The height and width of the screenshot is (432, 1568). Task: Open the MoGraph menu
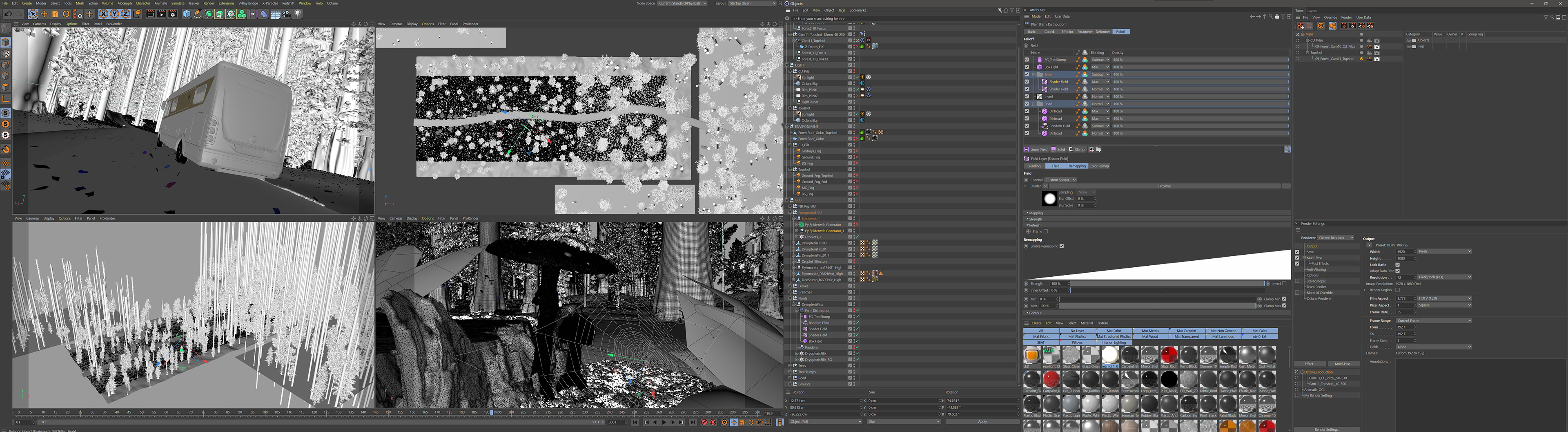(124, 3)
